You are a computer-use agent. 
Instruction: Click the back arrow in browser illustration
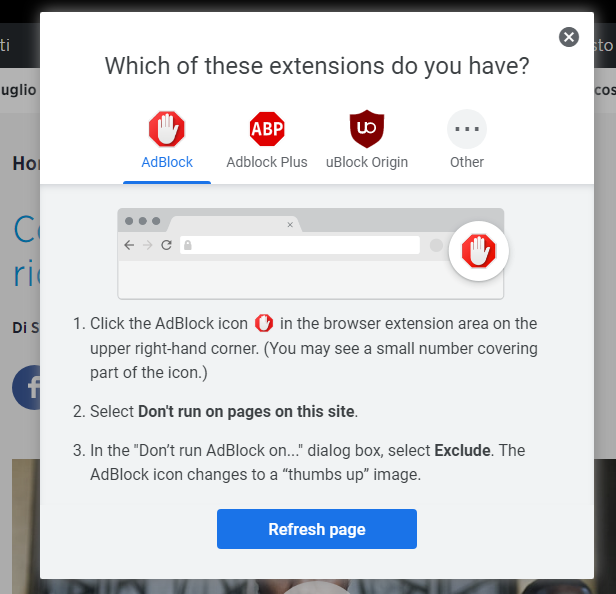point(129,245)
